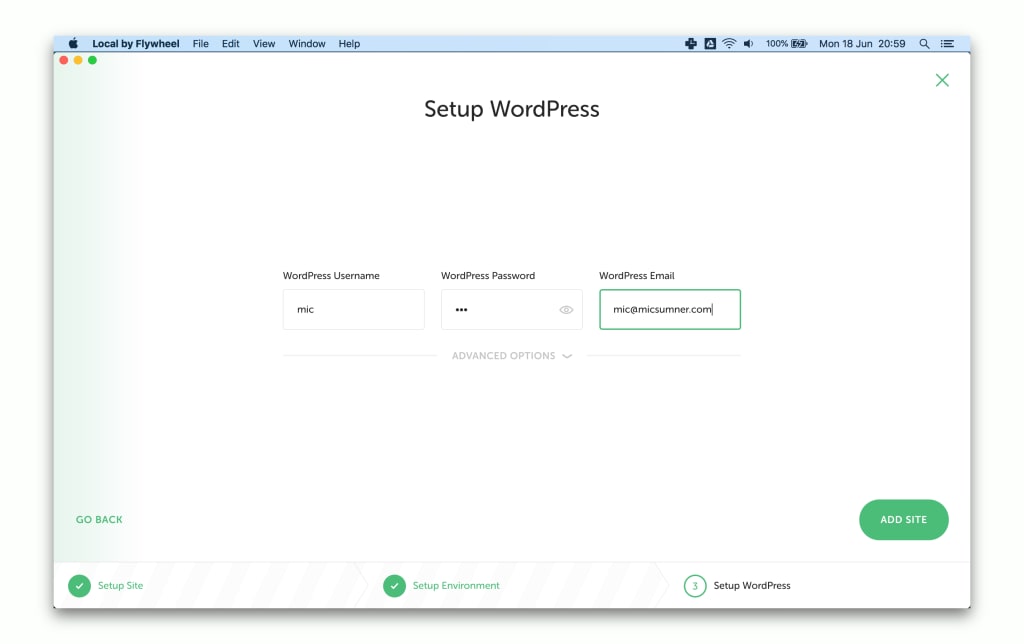1024x644 pixels.
Task: Click the WordPress Password label
Action: click(488, 276)
